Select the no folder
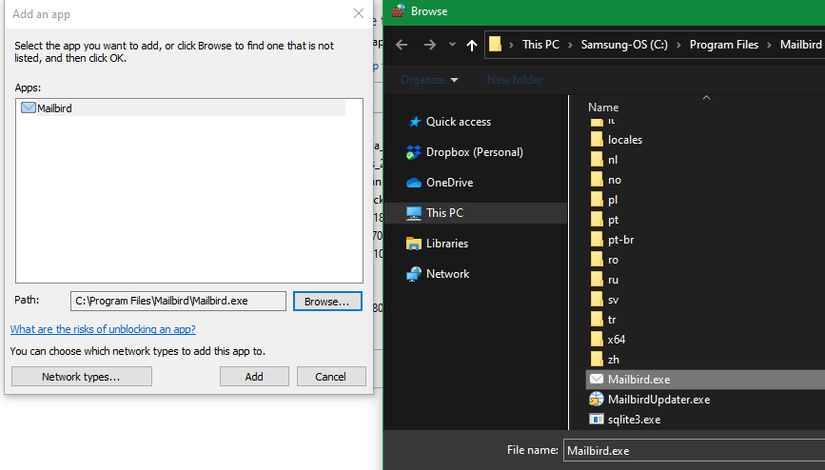The width and height of the screenshot is (825, 470). tap(615, 179)
